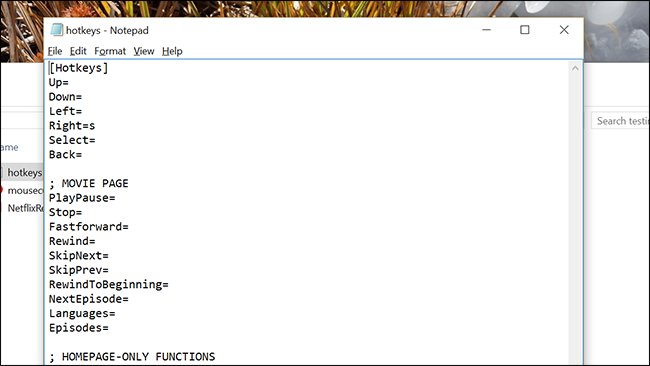The image size is (650, 366).
Task: Open the View menu in Notepad
Action: tap(144, 51)
